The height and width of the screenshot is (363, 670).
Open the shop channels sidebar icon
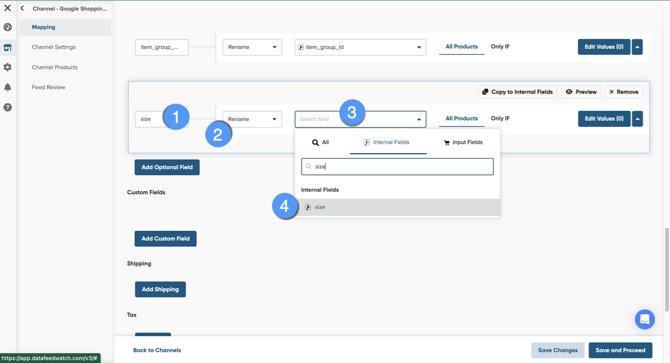8,47
